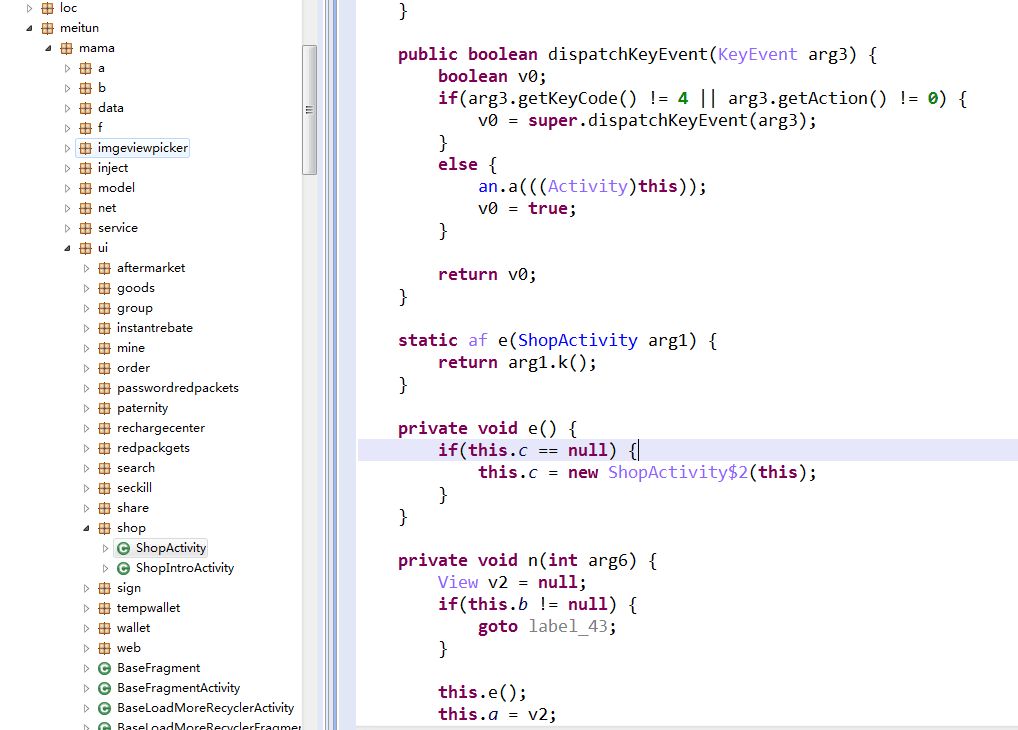Viewport: 1018px width, 730px height.
Task: Click the 'af' return type reference
Action: coord(478,340)
